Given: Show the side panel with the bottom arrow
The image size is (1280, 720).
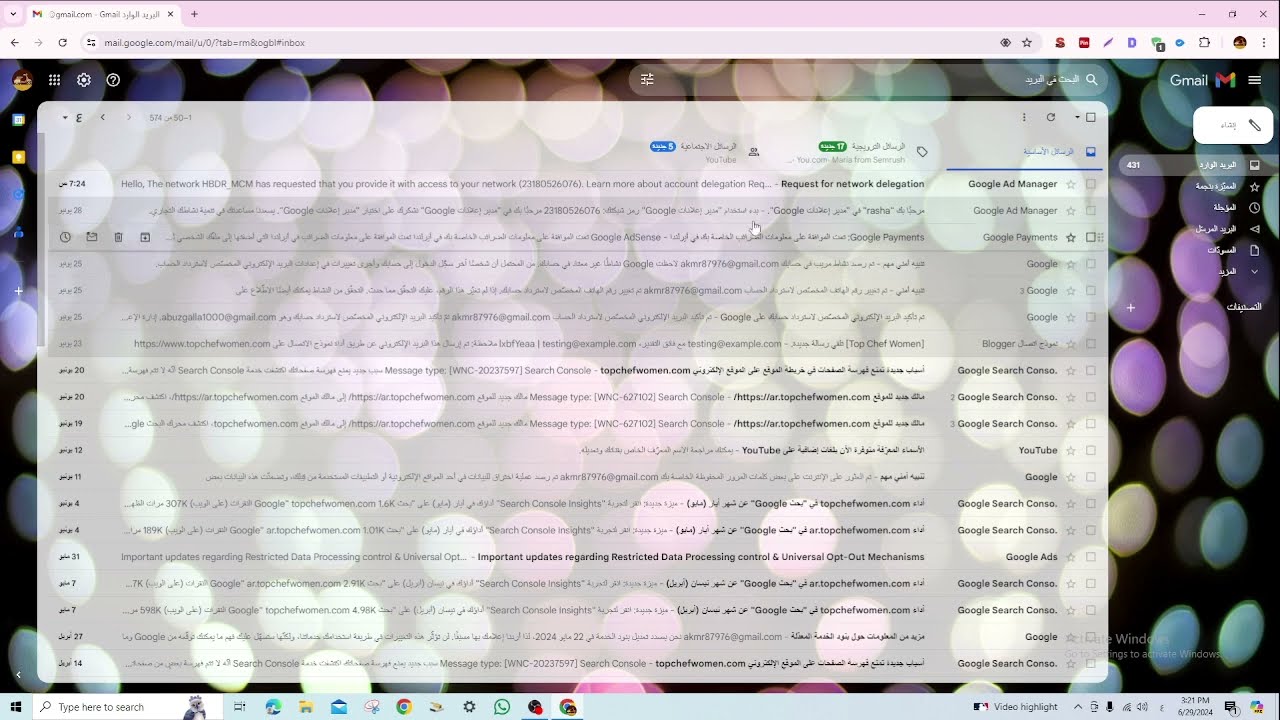Looking at the screenshot, I should click(x=18, y=675).
